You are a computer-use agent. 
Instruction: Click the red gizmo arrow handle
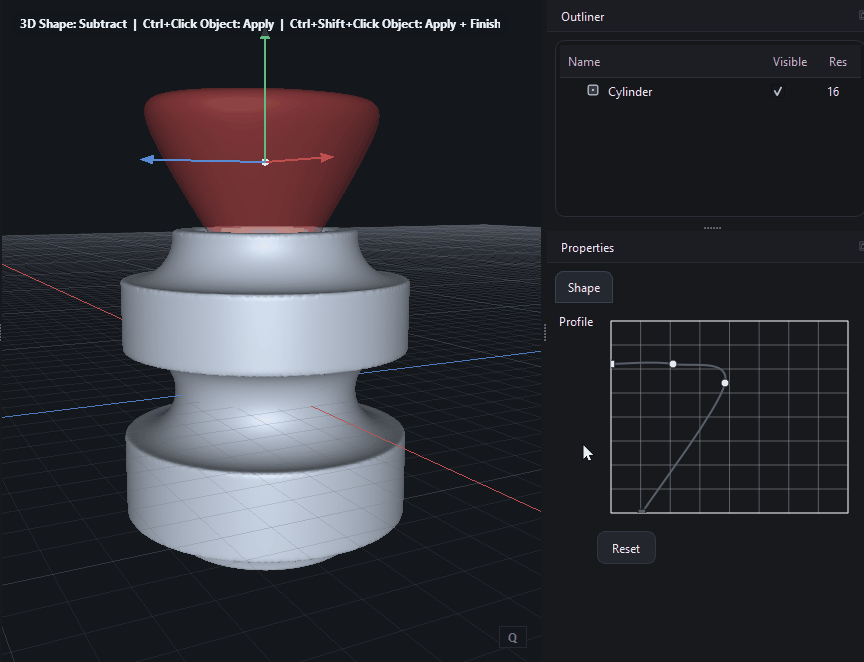[327, 157]
